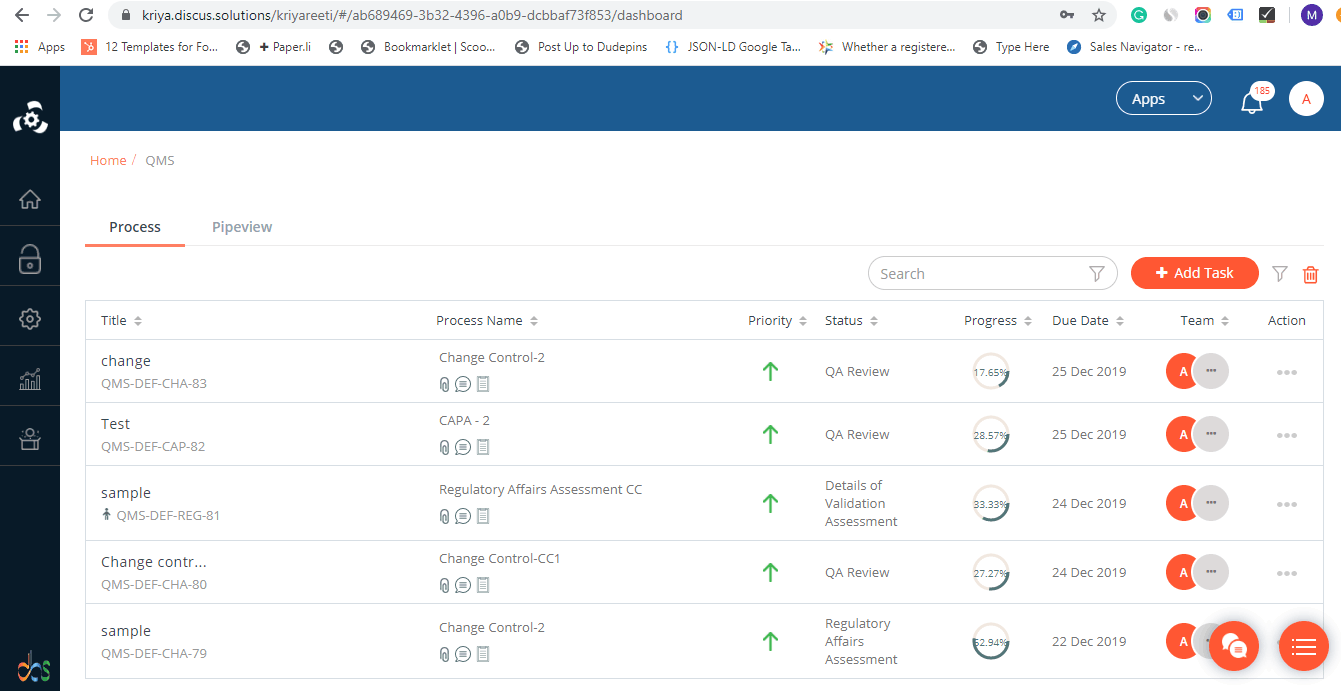Image resolution: width=1341 pixels, height=691 pixels.
Task: Open the settings gear in the sidebar
Action: tap(30, 318)
